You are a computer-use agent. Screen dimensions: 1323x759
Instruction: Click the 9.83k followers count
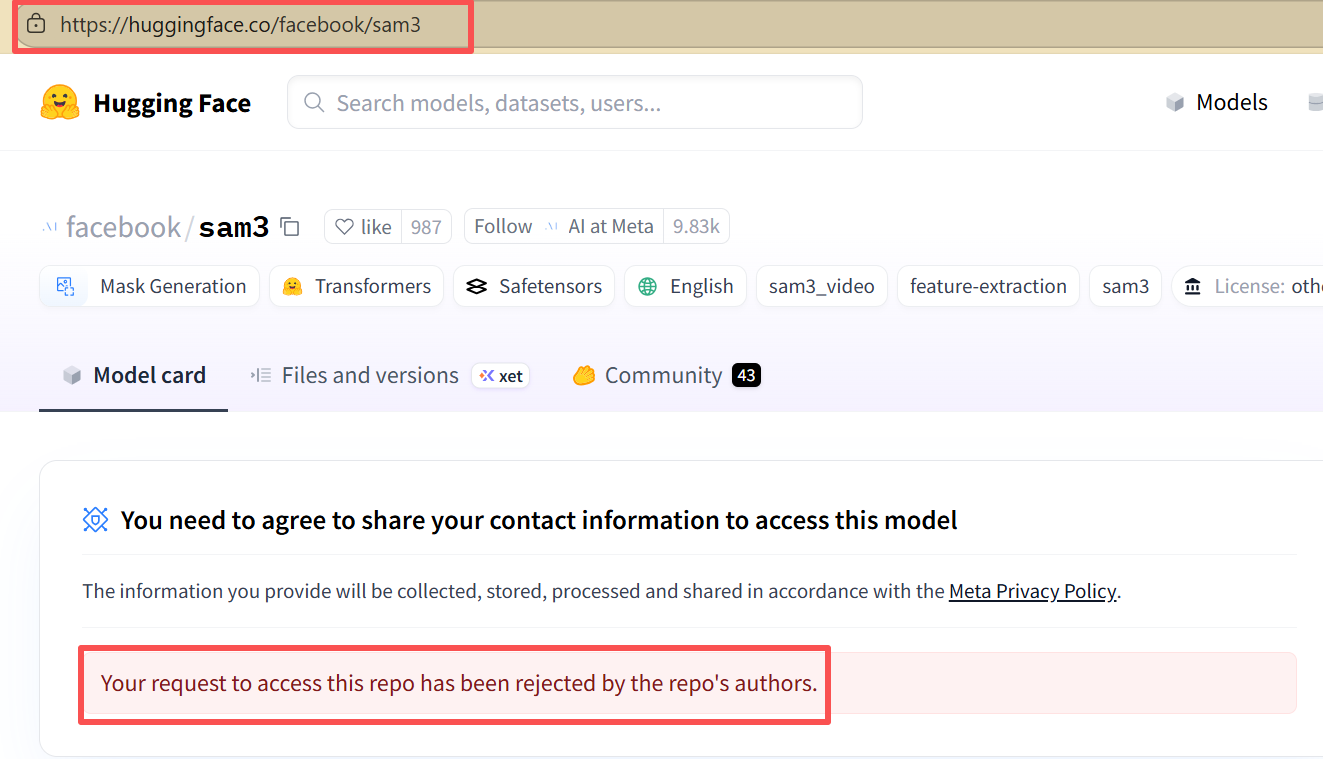point(696,227)
